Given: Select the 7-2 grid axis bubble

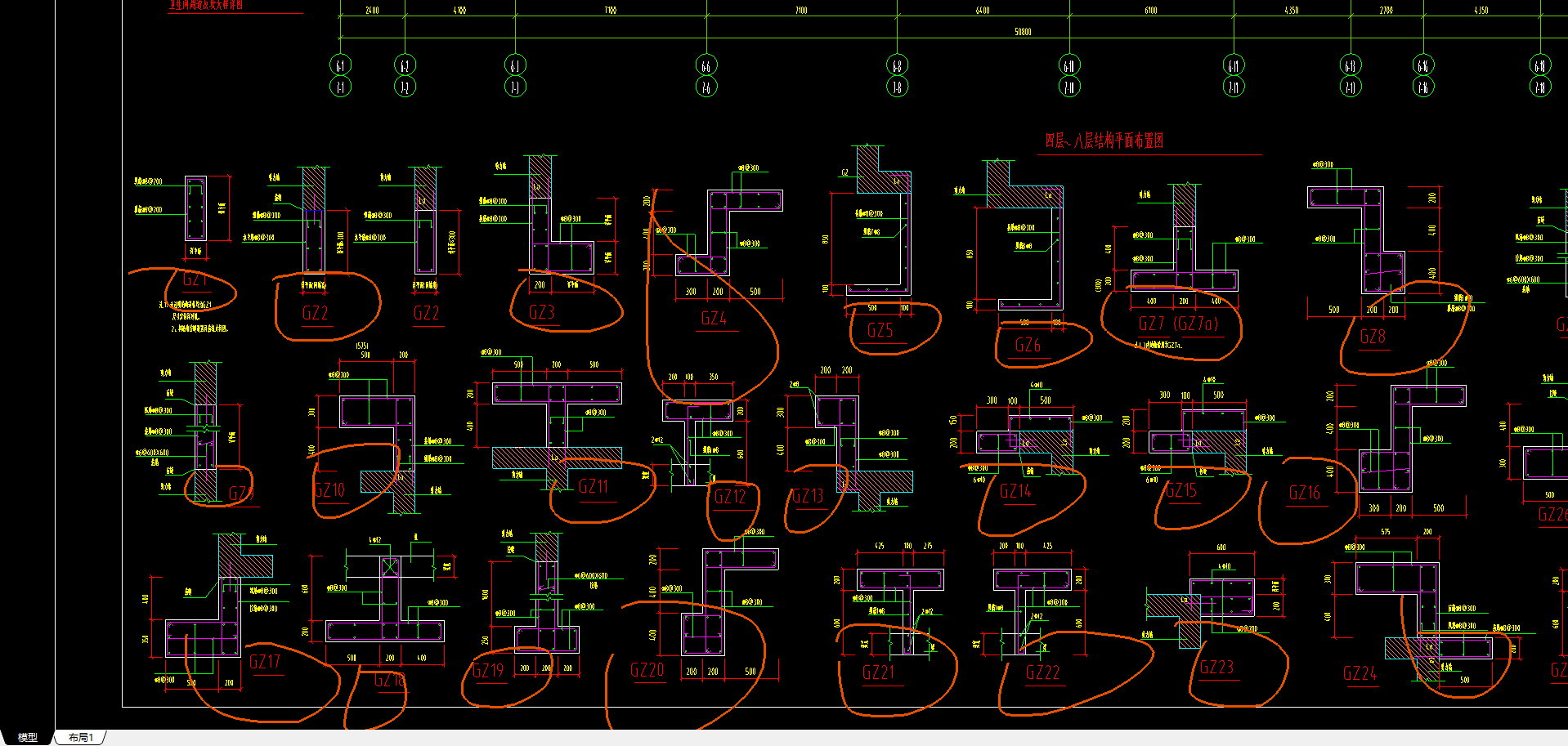Looking at the screenshot, I should (x=405, y=87).
